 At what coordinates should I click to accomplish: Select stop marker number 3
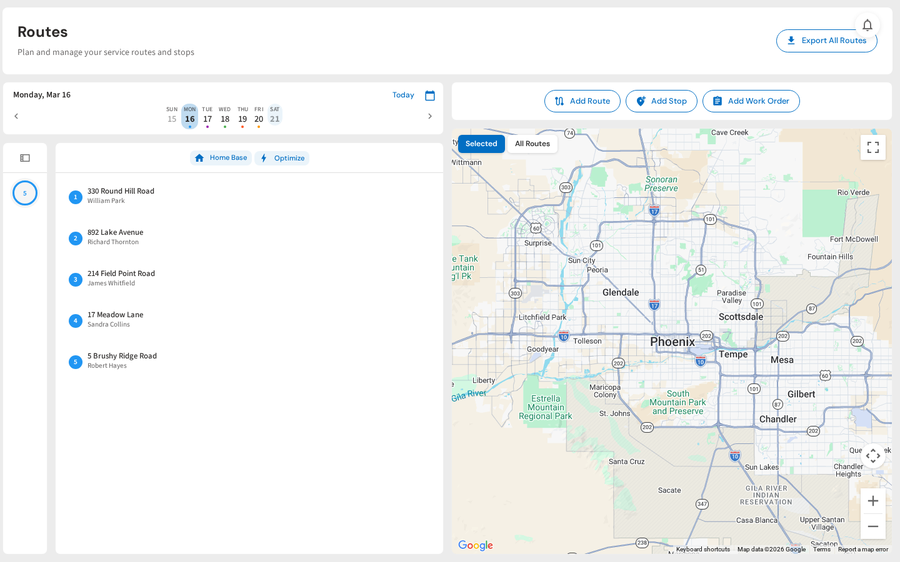coord(75,280)
